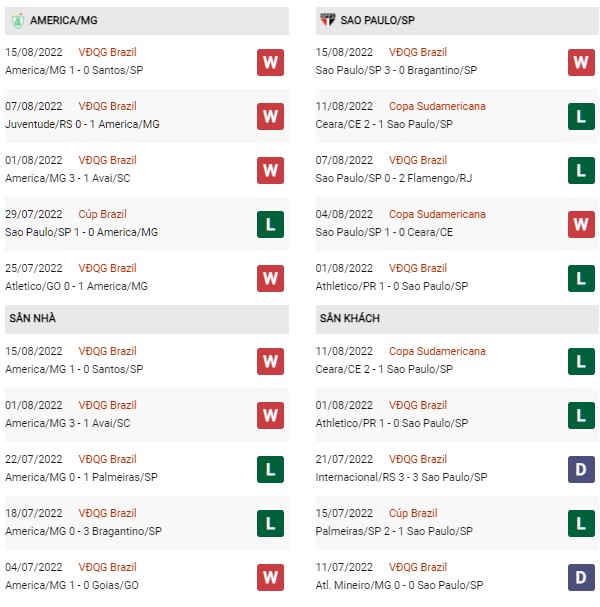Click W badge for America/MG 1-0 Goias/GO
Screen dimensions: 600x607
pos(270,578)
